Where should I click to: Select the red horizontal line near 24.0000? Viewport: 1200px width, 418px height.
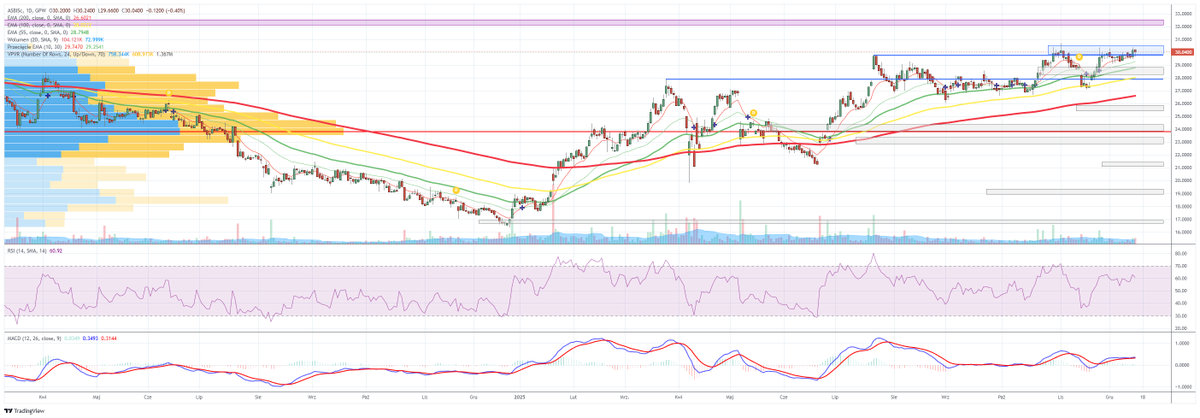click(585, 131)
